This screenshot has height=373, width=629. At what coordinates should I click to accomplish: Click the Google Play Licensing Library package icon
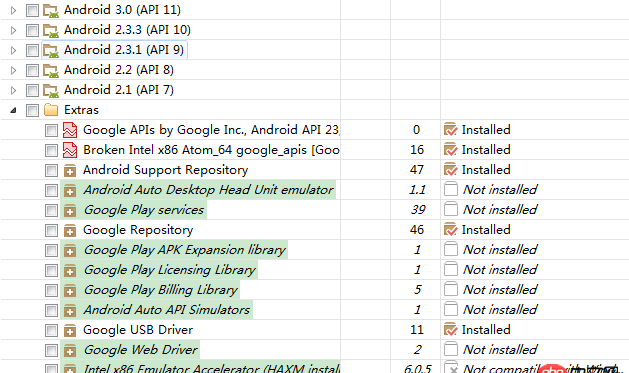pos(70,271)
